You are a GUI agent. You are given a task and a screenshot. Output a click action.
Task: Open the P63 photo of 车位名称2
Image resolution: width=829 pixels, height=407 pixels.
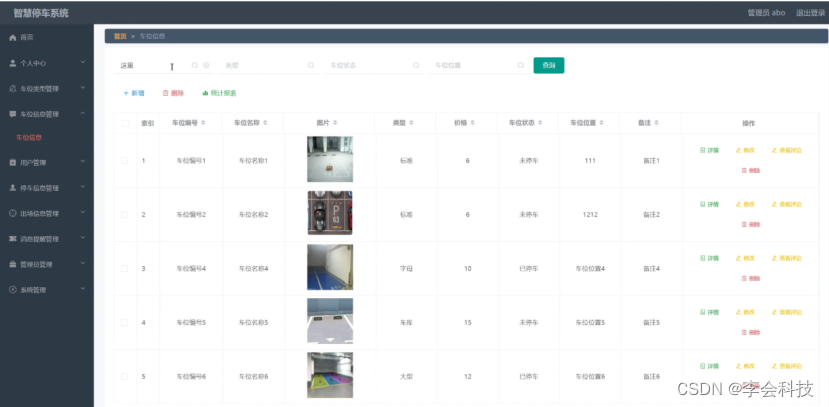point(330,213)
